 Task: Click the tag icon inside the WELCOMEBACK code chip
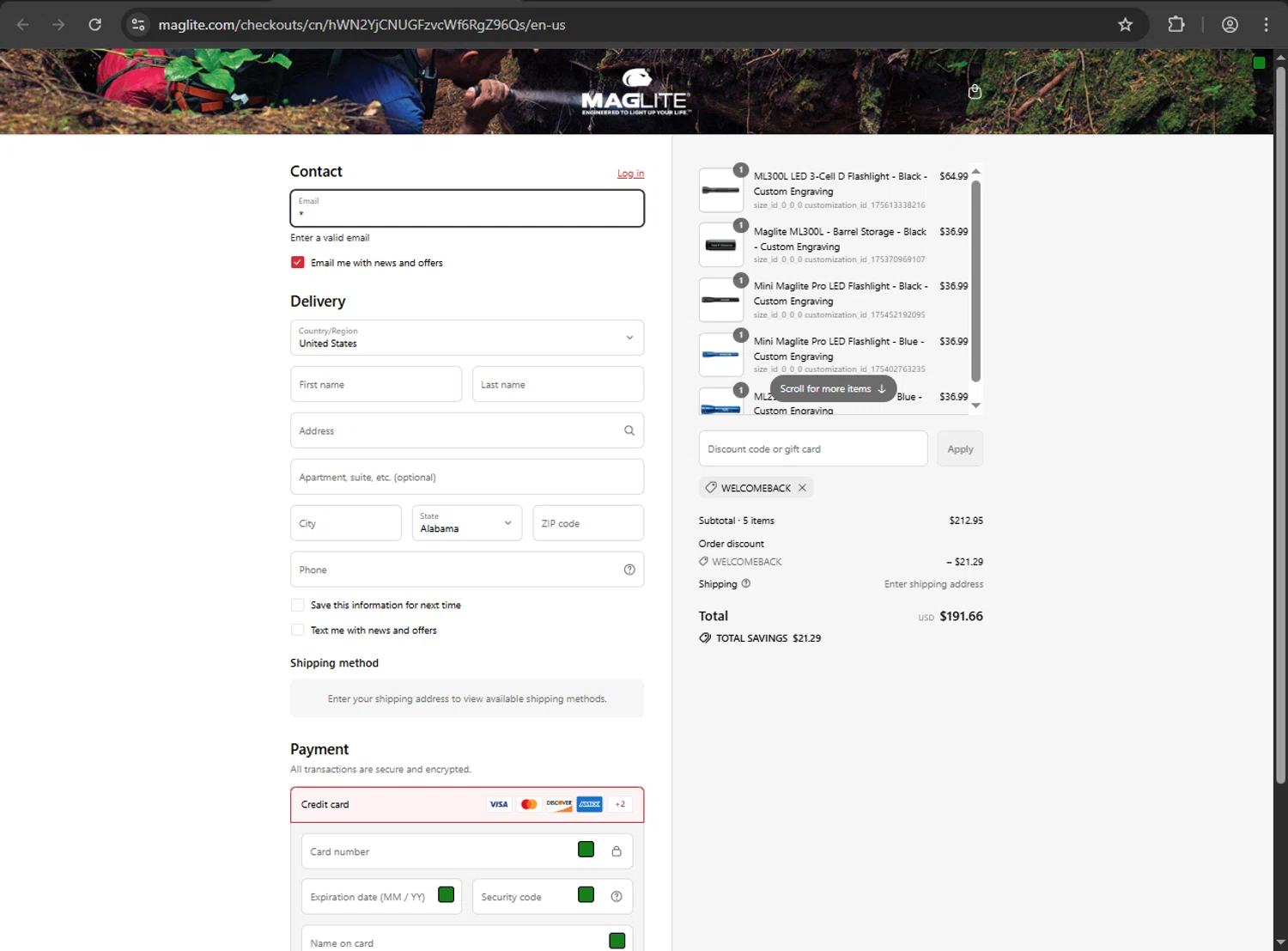(x=711, y=487)
